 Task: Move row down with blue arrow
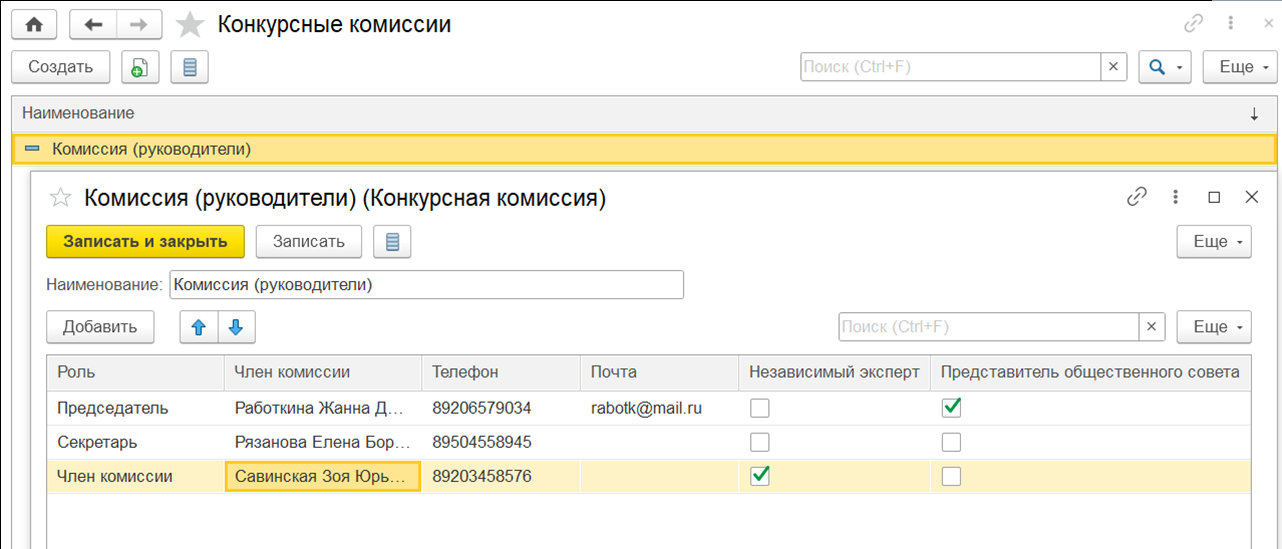[236, 327]
